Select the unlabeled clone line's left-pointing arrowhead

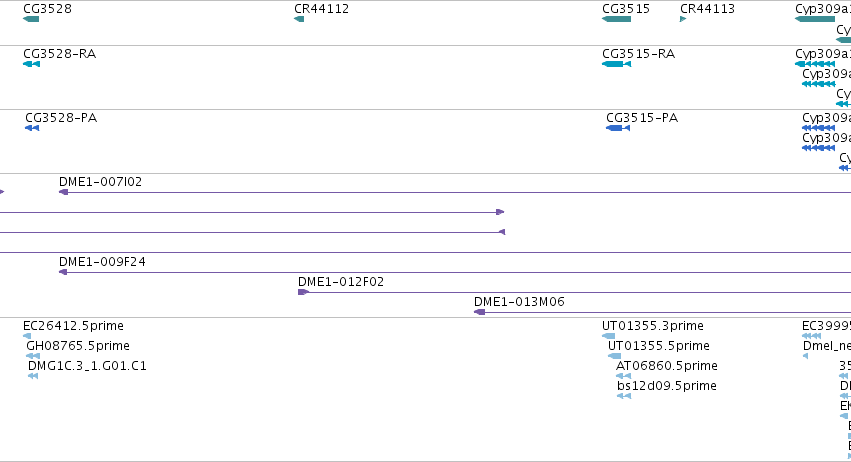(502, 232)
